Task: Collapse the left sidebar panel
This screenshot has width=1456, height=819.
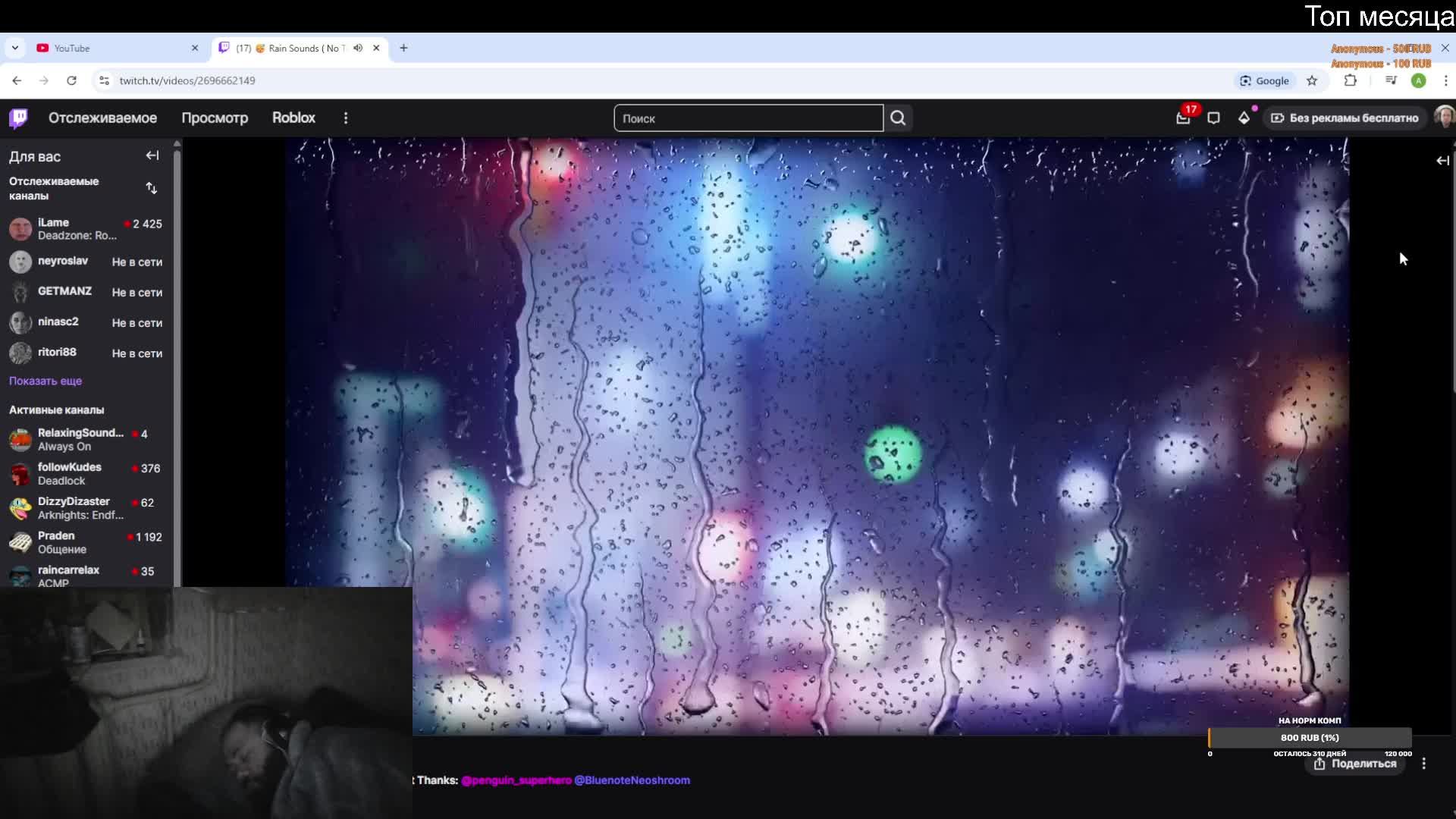Action: (152, 155)
